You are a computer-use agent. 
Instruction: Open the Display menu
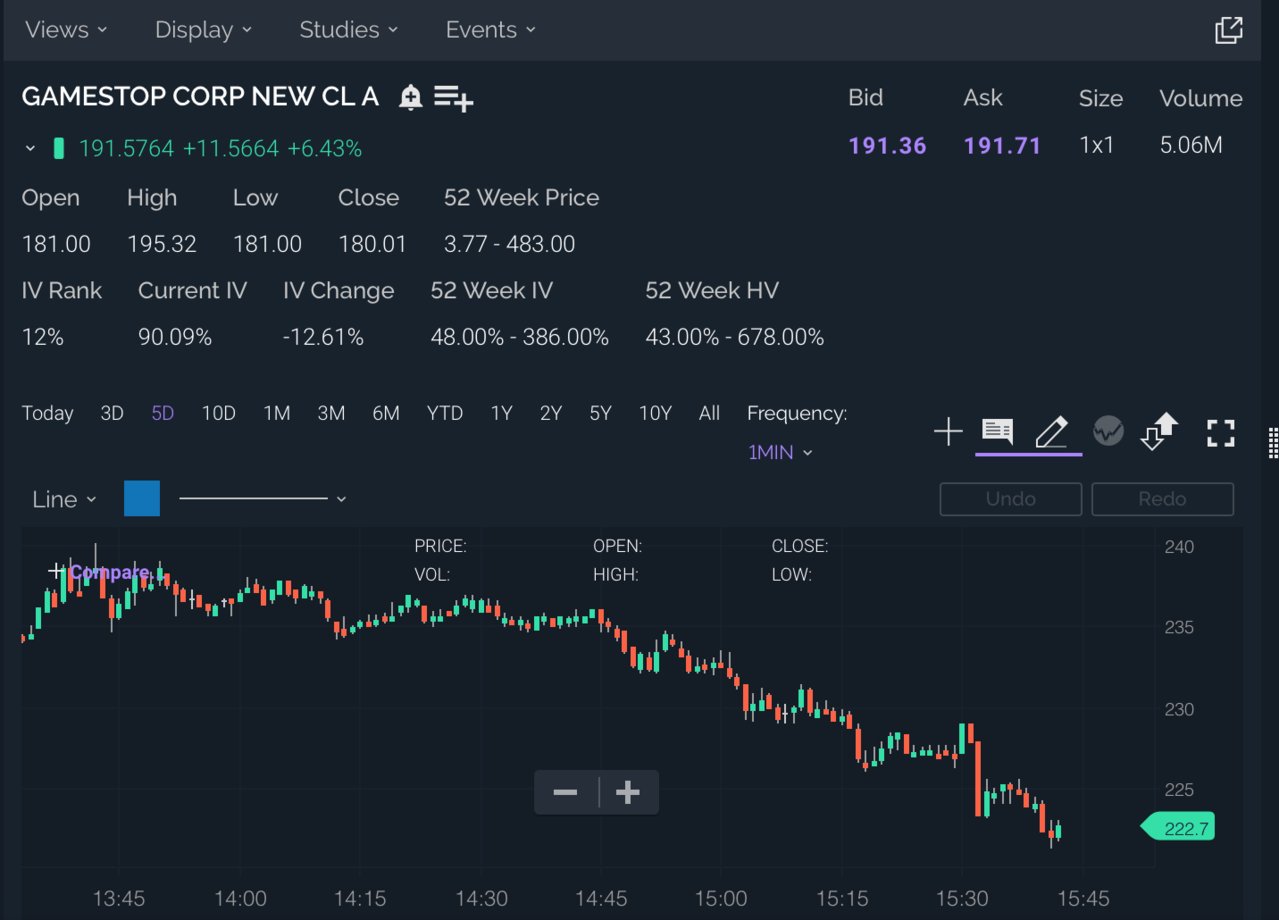point(204,30)
